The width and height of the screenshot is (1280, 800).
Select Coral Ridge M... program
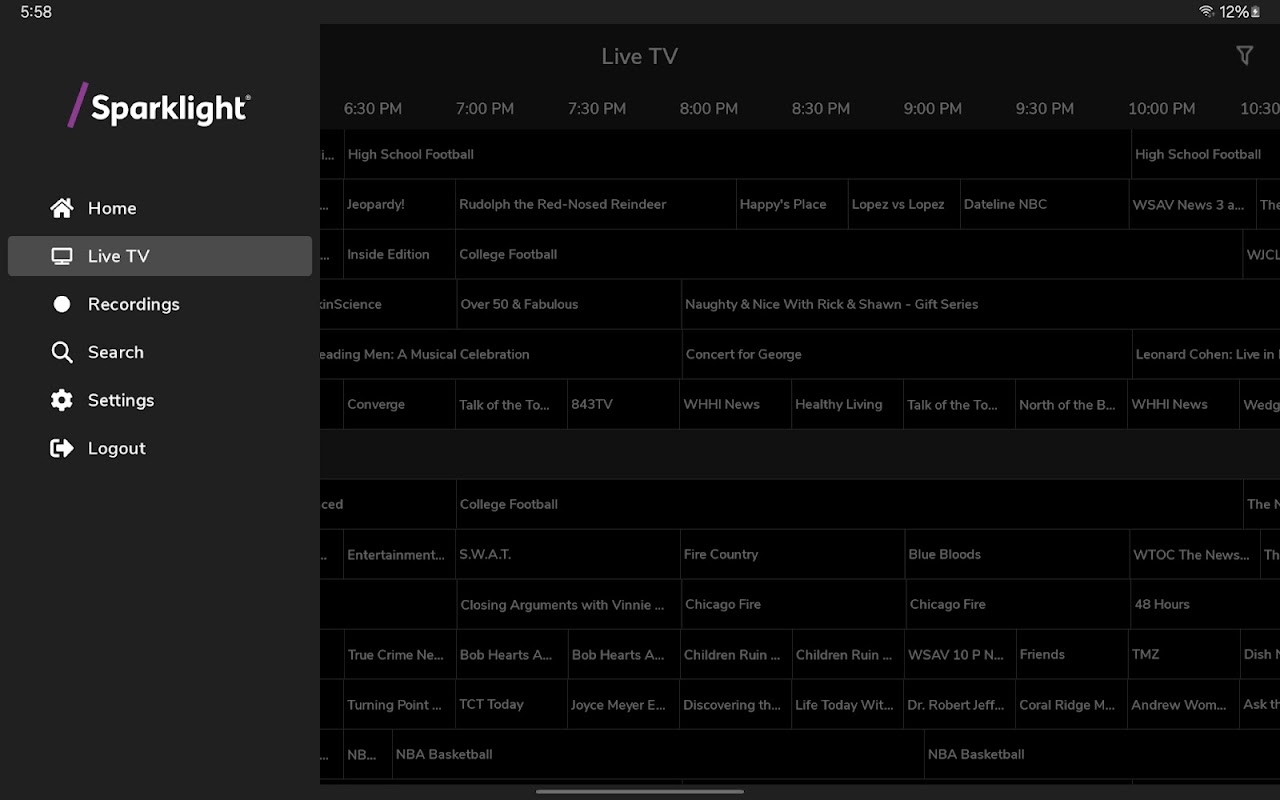(x=1071, y=704)
